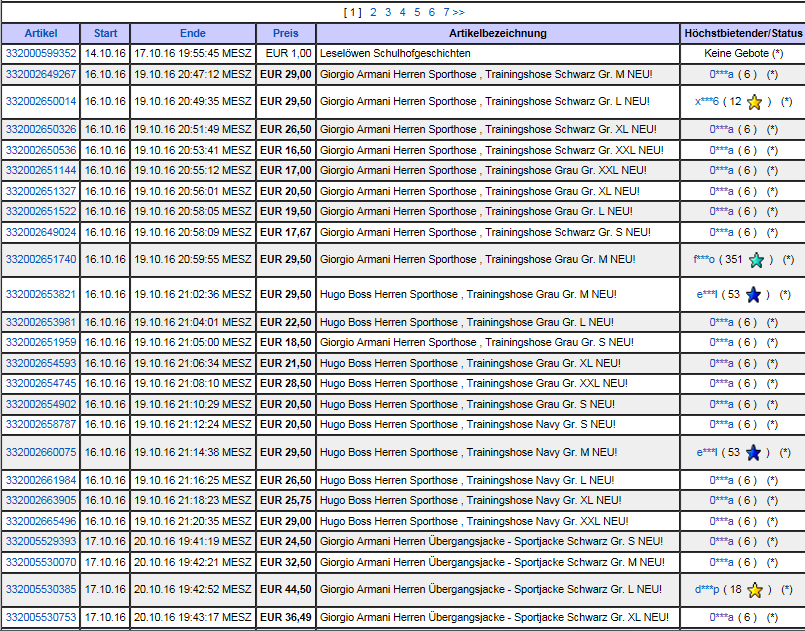The height and width of the screenshot is (631, 805).
Task: Click the blue star in row 332002653821
Action: 753,295
